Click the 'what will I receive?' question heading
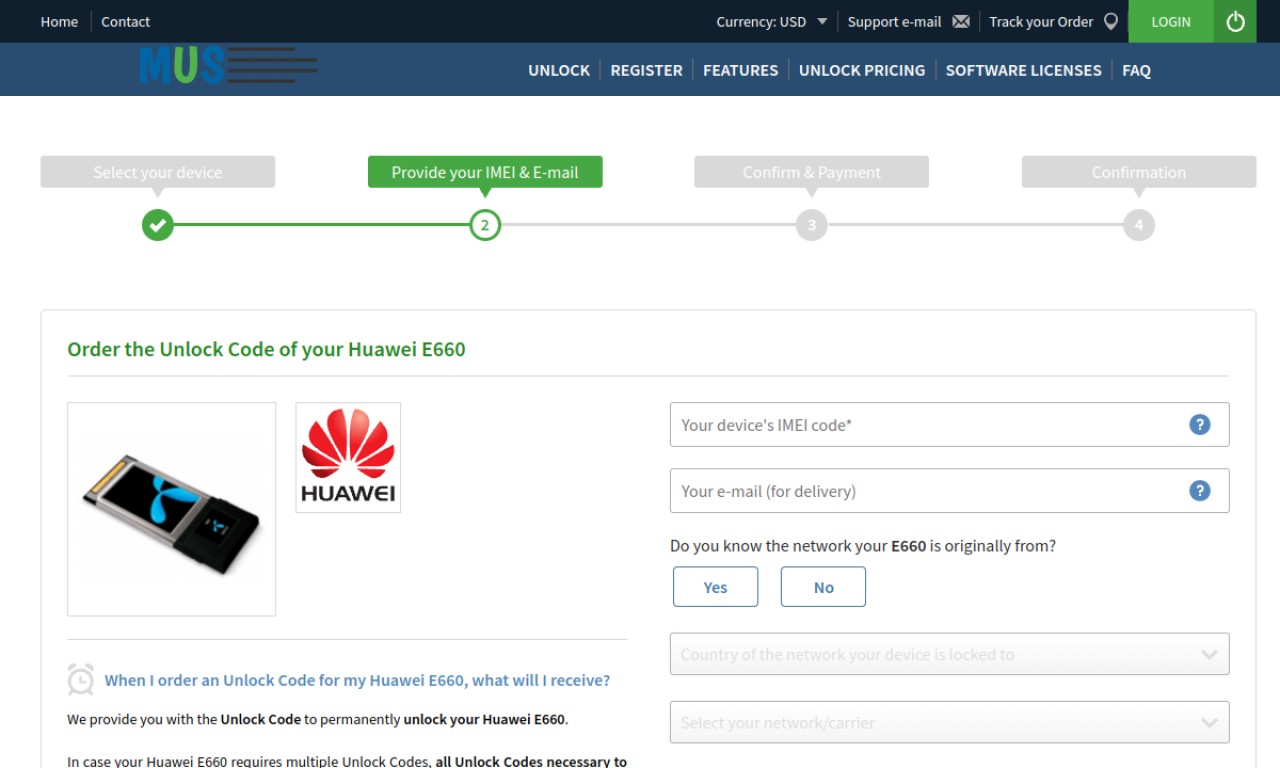Screen dimensions: 1280x768 [357, 680]
